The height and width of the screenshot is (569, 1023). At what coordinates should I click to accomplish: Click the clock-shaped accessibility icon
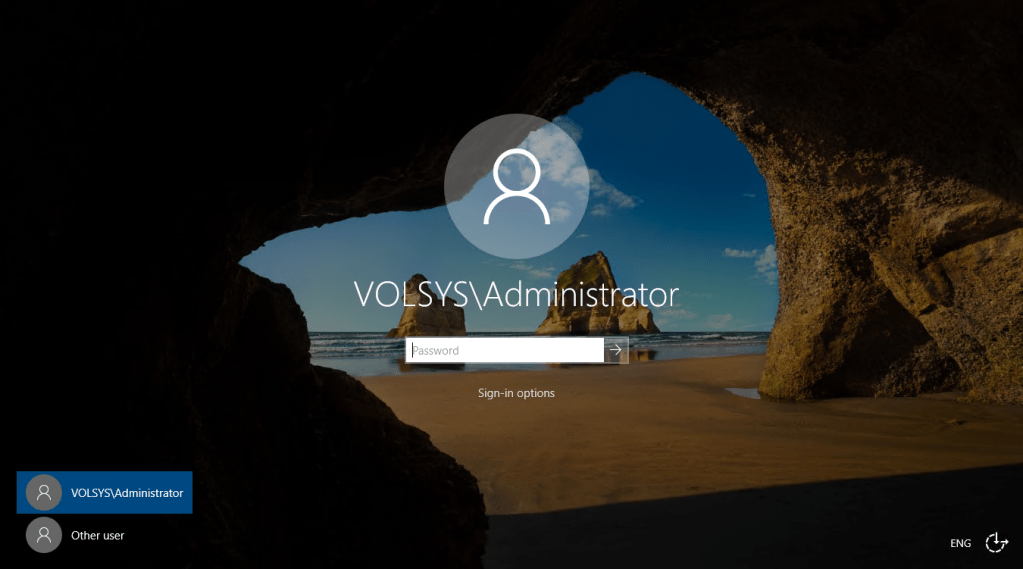tap(996, 542)
